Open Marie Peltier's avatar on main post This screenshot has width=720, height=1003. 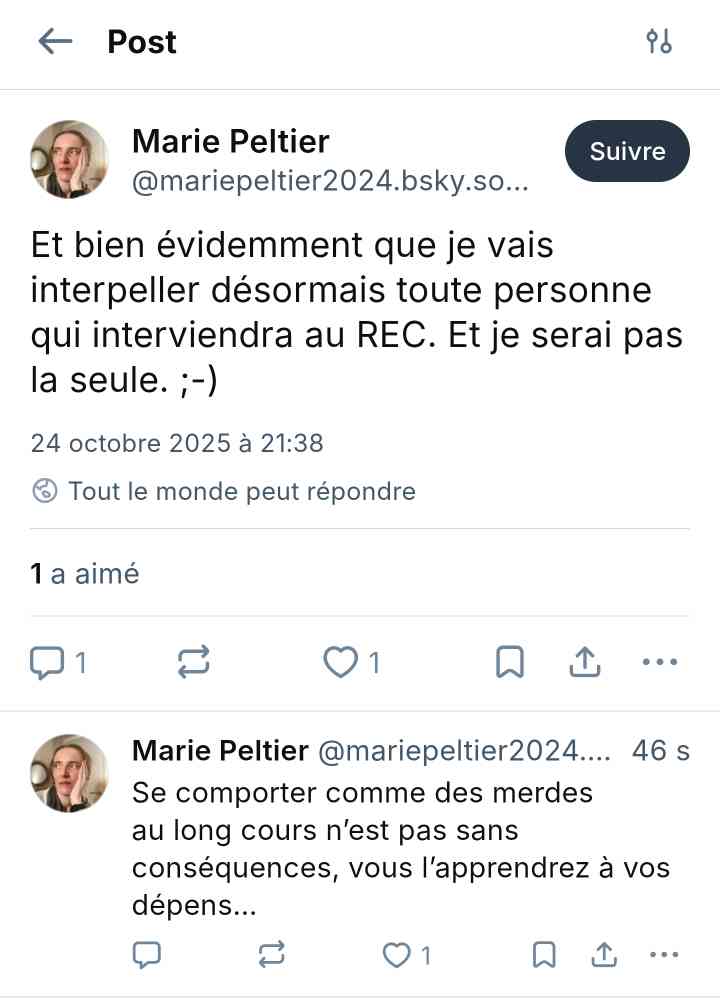(69, 160)
